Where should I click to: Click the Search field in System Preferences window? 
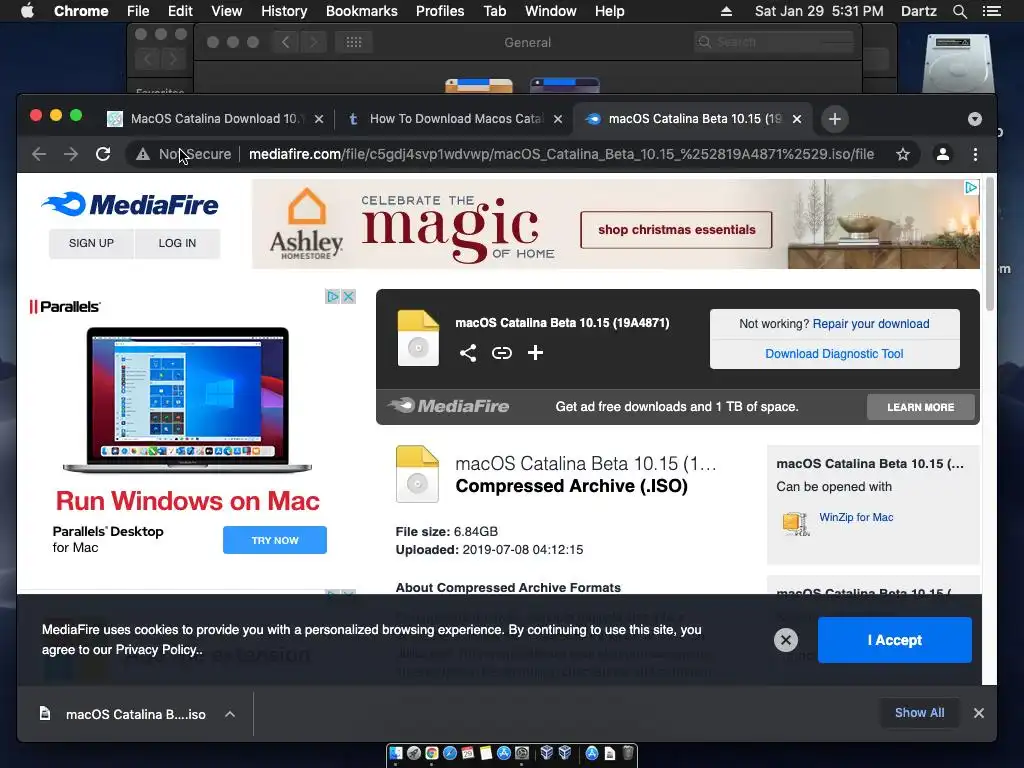point(774,42)
